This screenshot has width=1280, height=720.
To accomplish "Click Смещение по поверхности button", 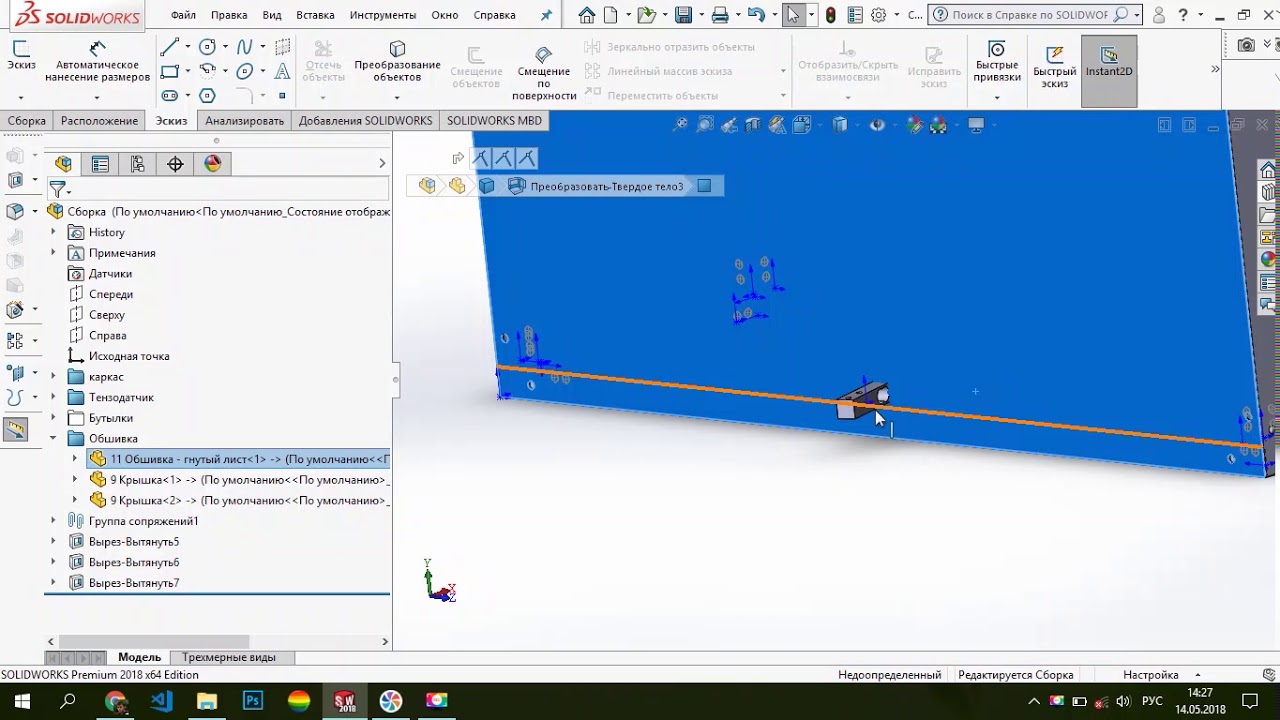I will (544, 73).
